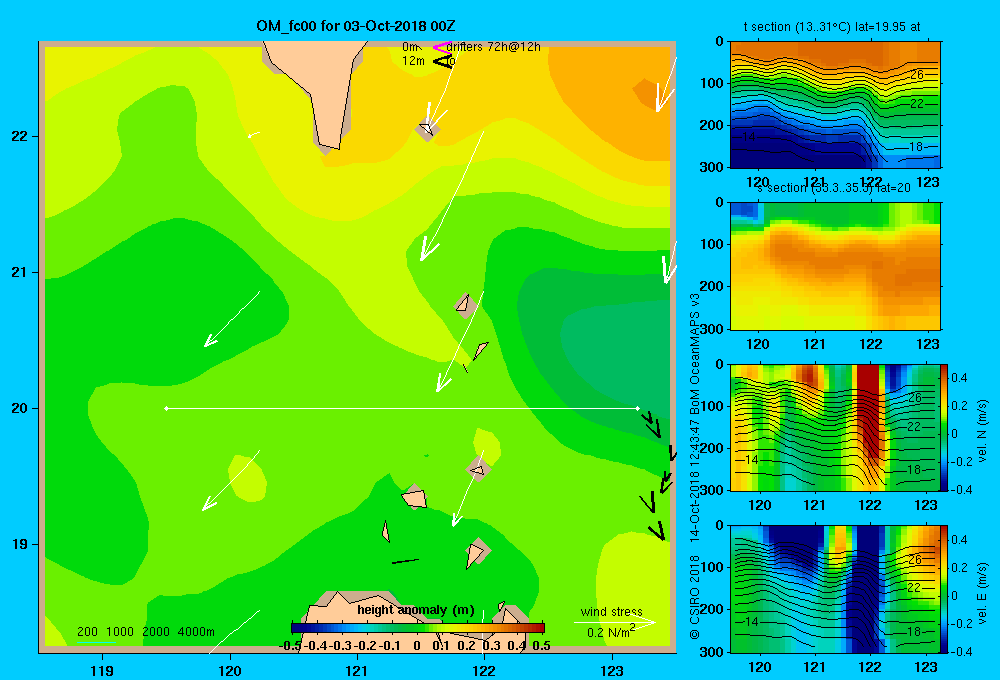Click longitude 122 label under salinity section
Image resolution: width=1000 pixels, height=680 pixels.
(x=871, y=344)
